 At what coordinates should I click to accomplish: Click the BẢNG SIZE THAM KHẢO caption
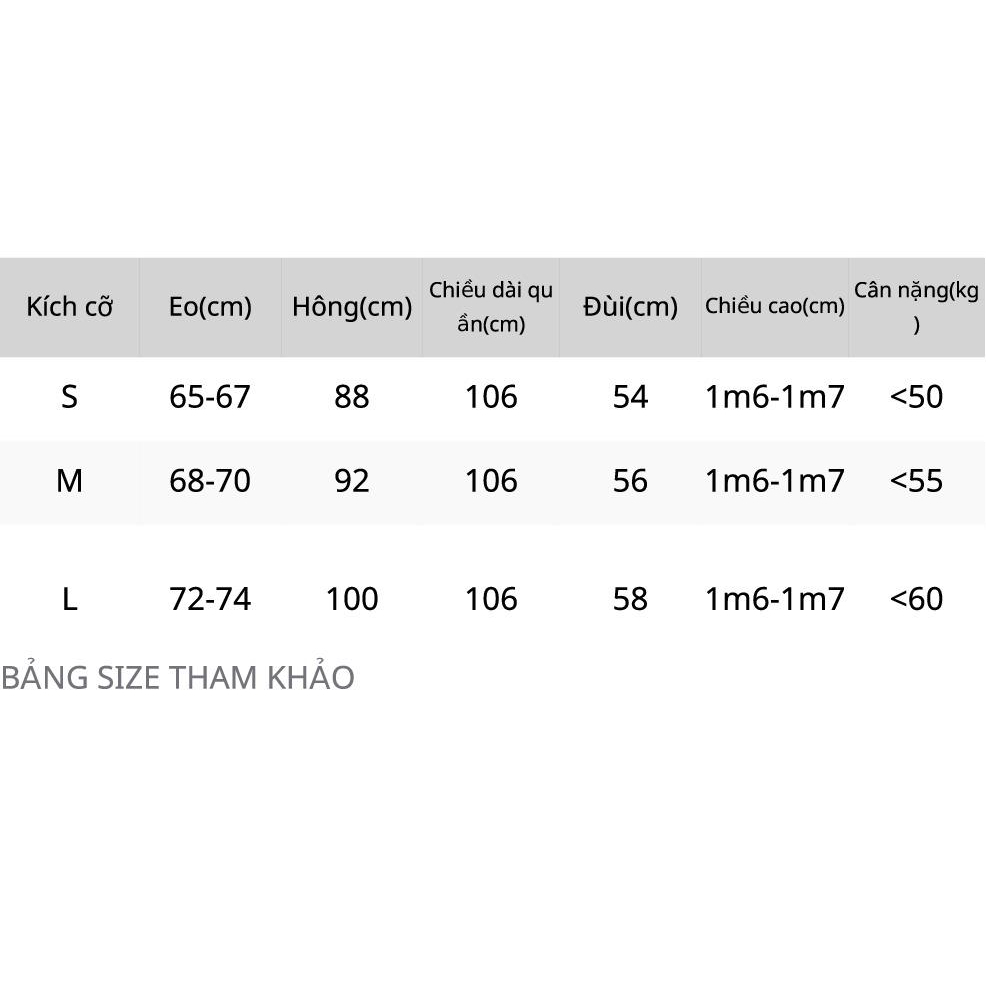(178, 677)
